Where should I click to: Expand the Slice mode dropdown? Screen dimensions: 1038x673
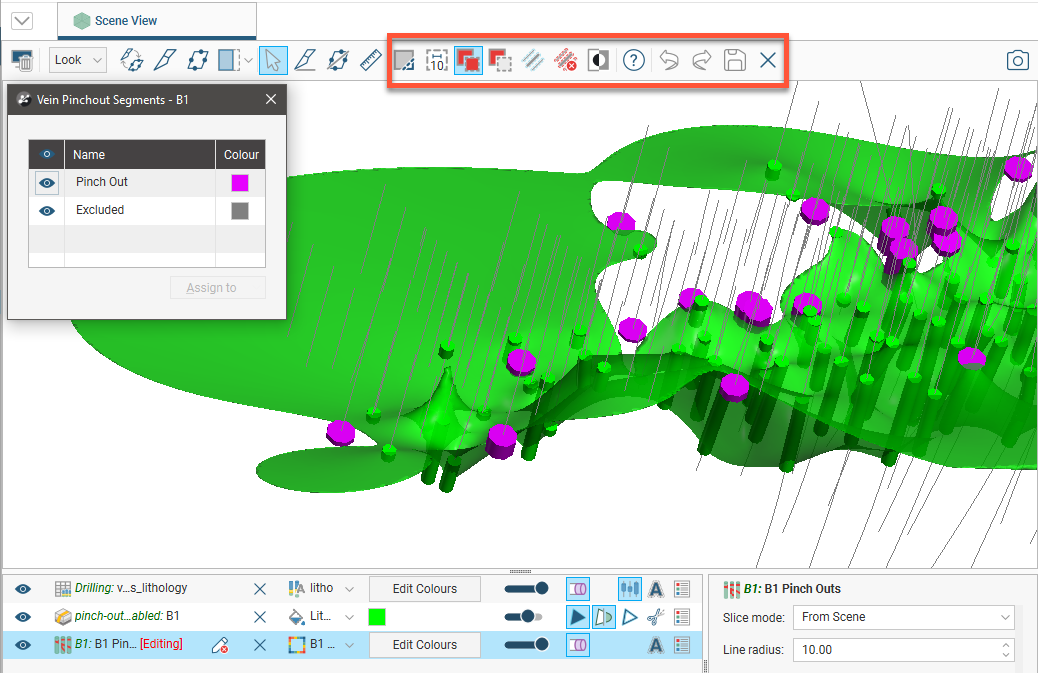[x=903, y=617]
